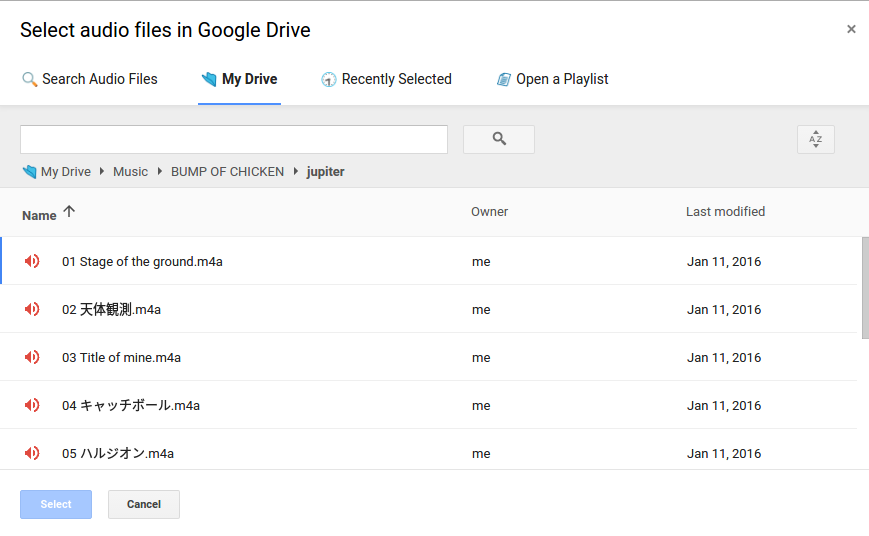
Task: Sort the list by Last modified column
Action: (x=725, y=212)
